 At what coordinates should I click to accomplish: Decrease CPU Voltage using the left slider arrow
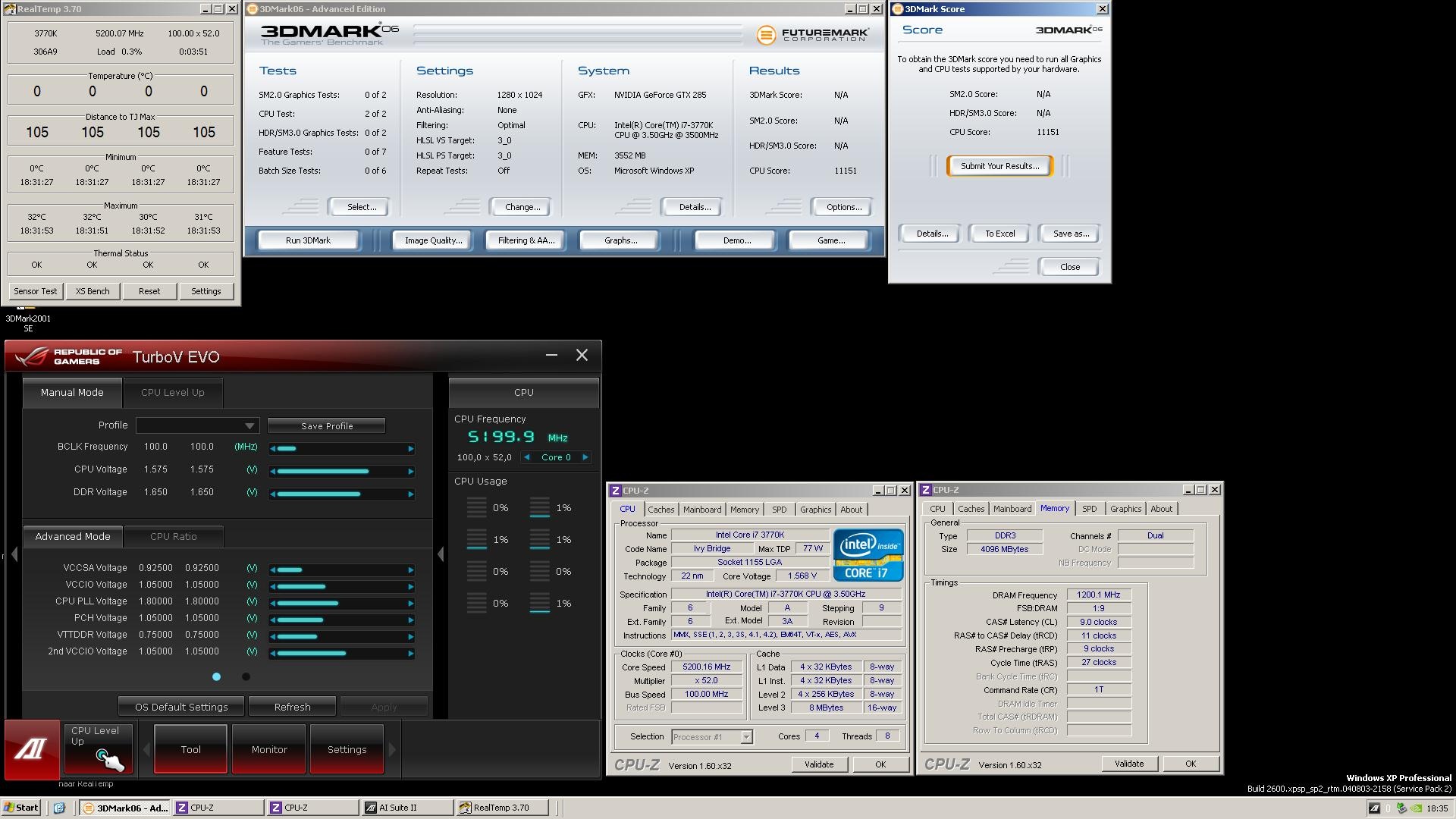(x=272, y=472)
